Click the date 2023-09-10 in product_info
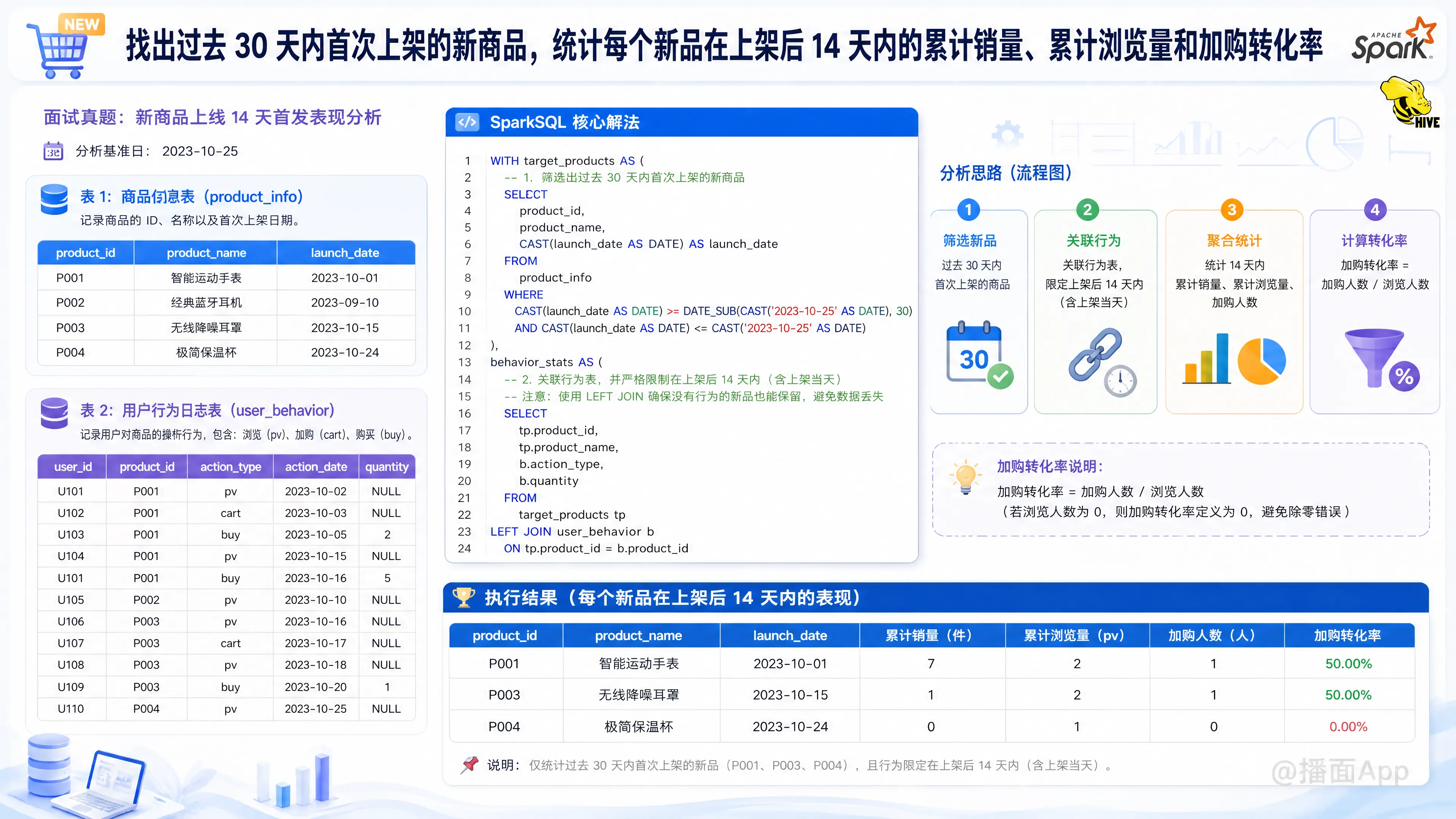1456x819 pixels. [x=345, y=303]
